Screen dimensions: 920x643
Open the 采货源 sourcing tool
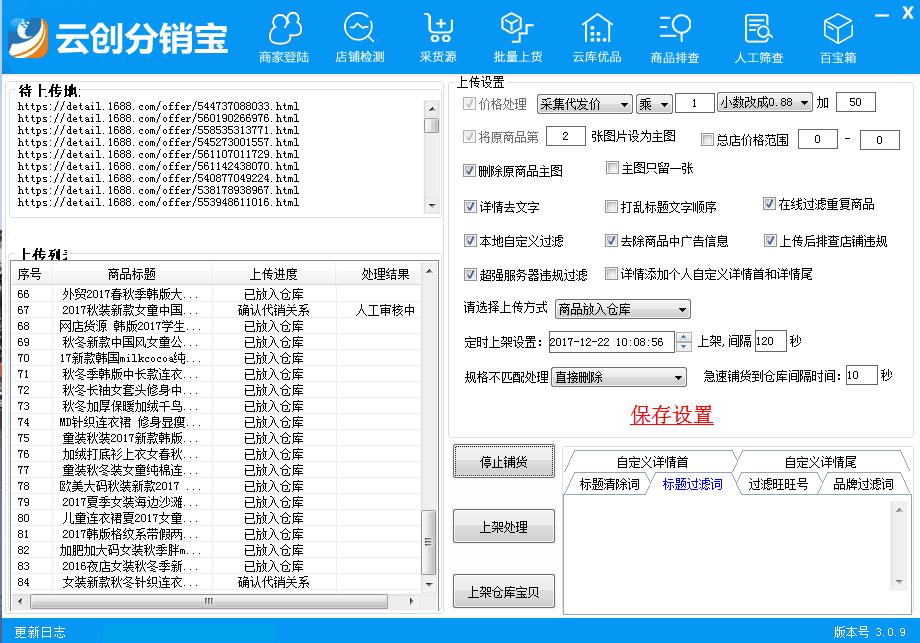click(x=437, y=36)
